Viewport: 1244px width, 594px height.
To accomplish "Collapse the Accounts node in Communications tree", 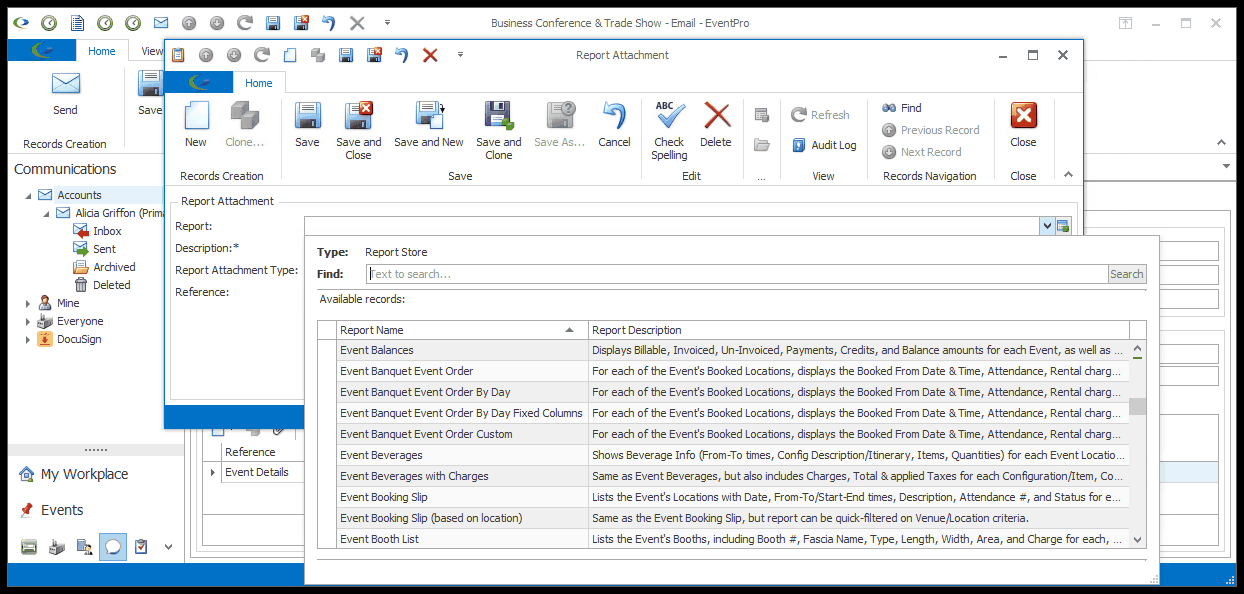I will point(29,195).
